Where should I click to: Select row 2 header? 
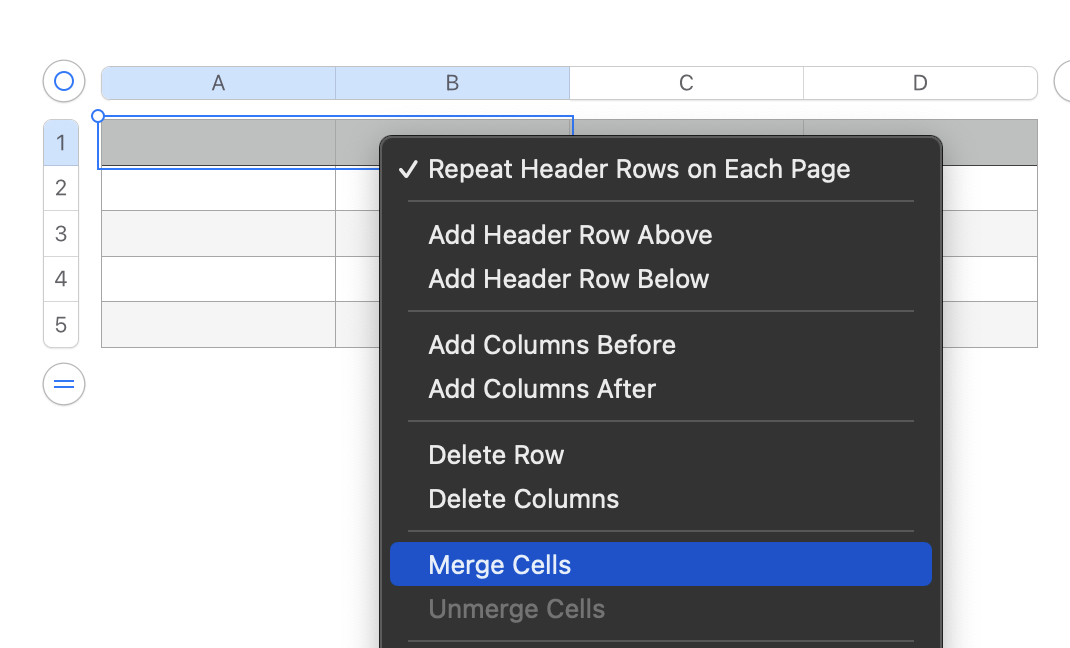(x=61, y=188)
